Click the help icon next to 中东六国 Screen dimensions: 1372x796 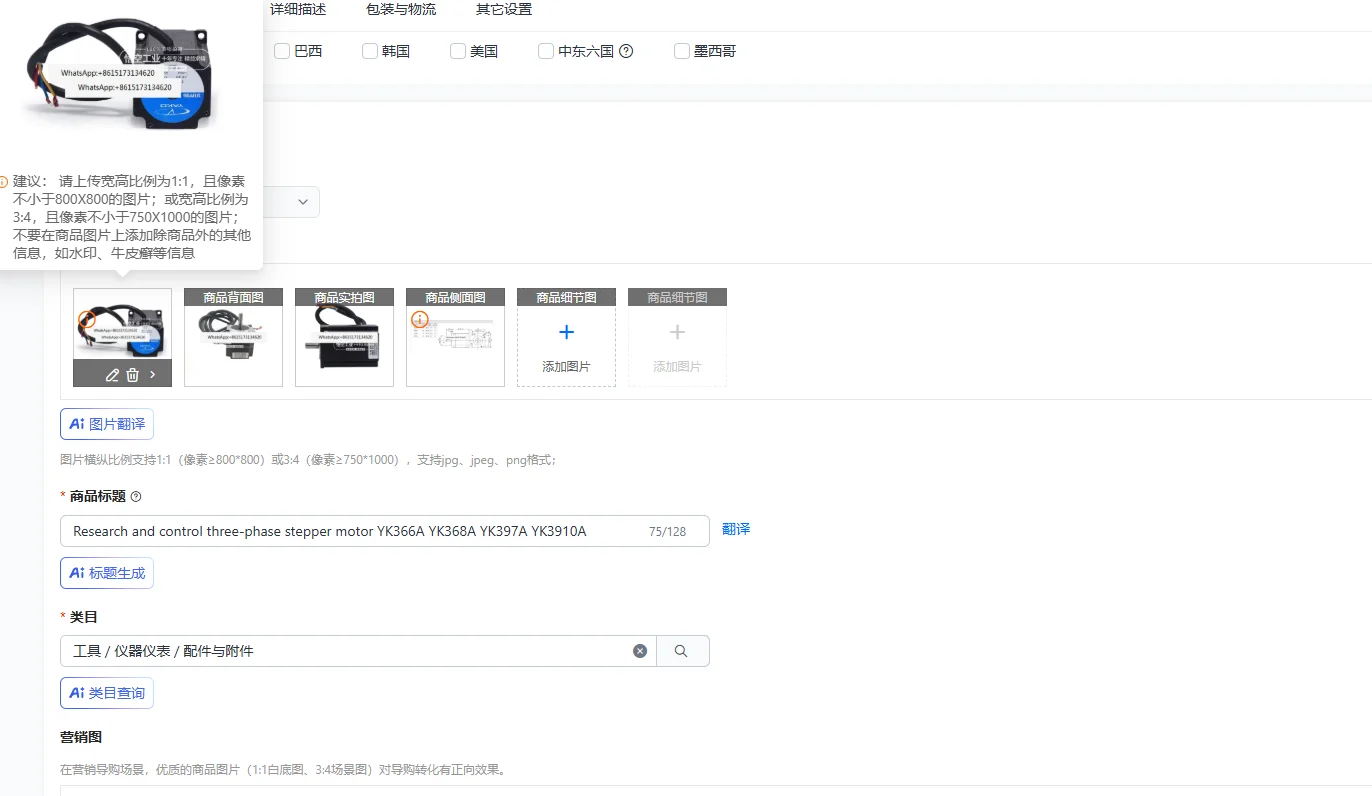click(626, 51)
